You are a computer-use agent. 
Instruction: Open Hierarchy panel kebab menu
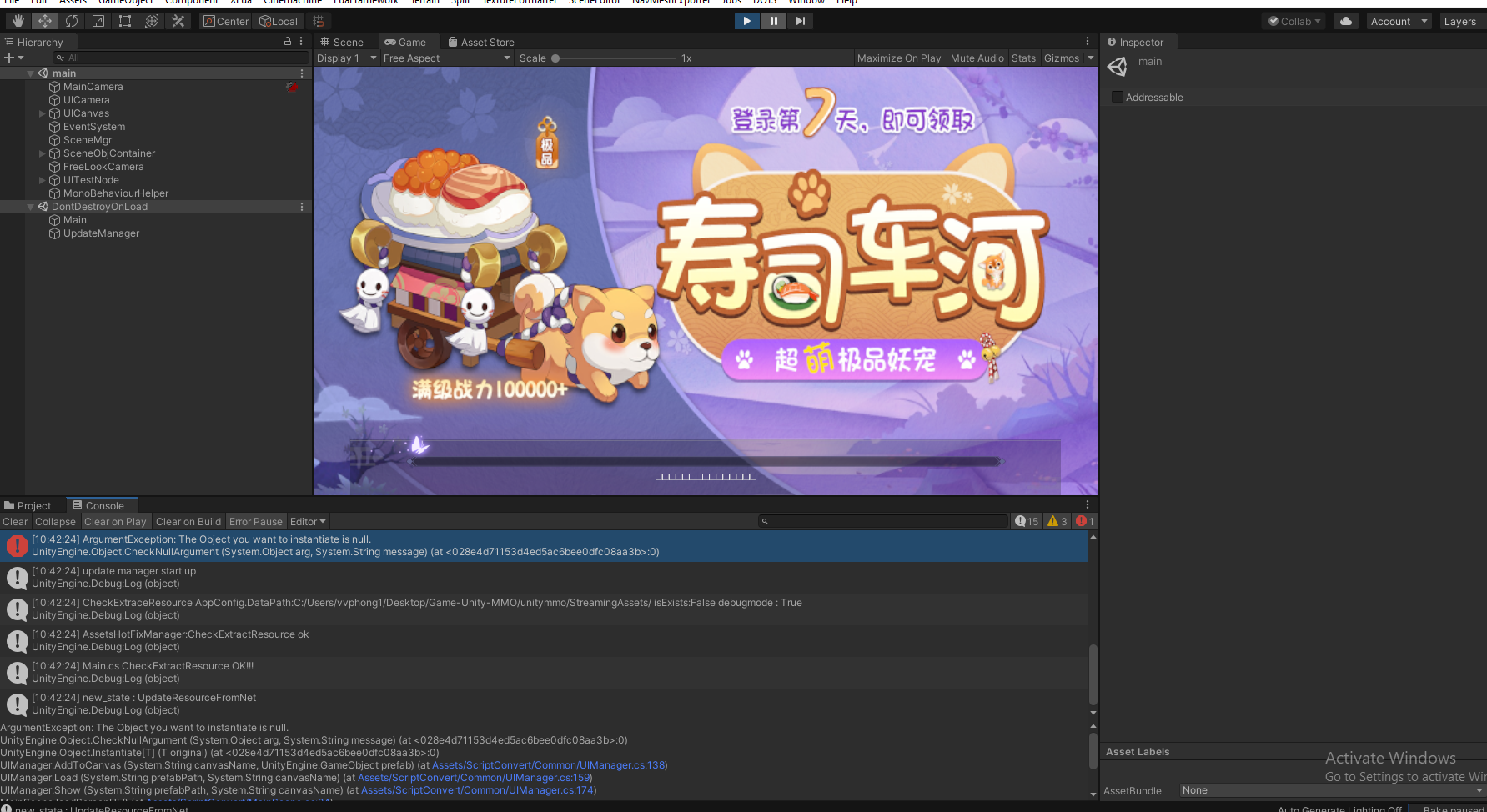[301, 41]
